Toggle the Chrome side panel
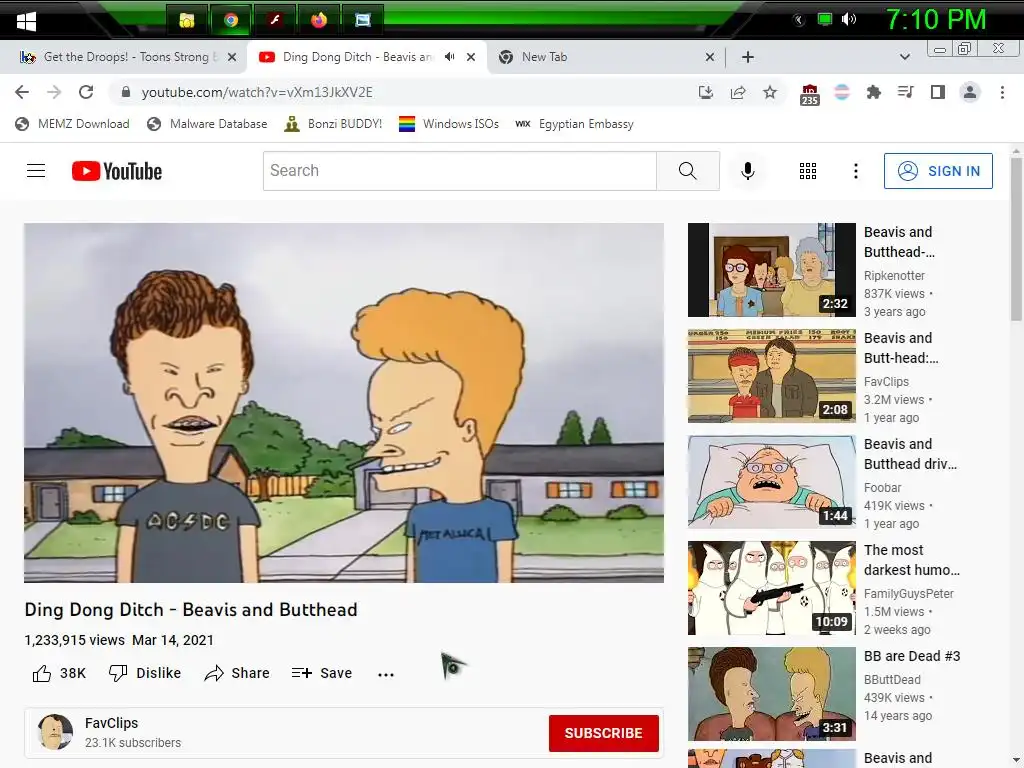 [x=938, y=92]
